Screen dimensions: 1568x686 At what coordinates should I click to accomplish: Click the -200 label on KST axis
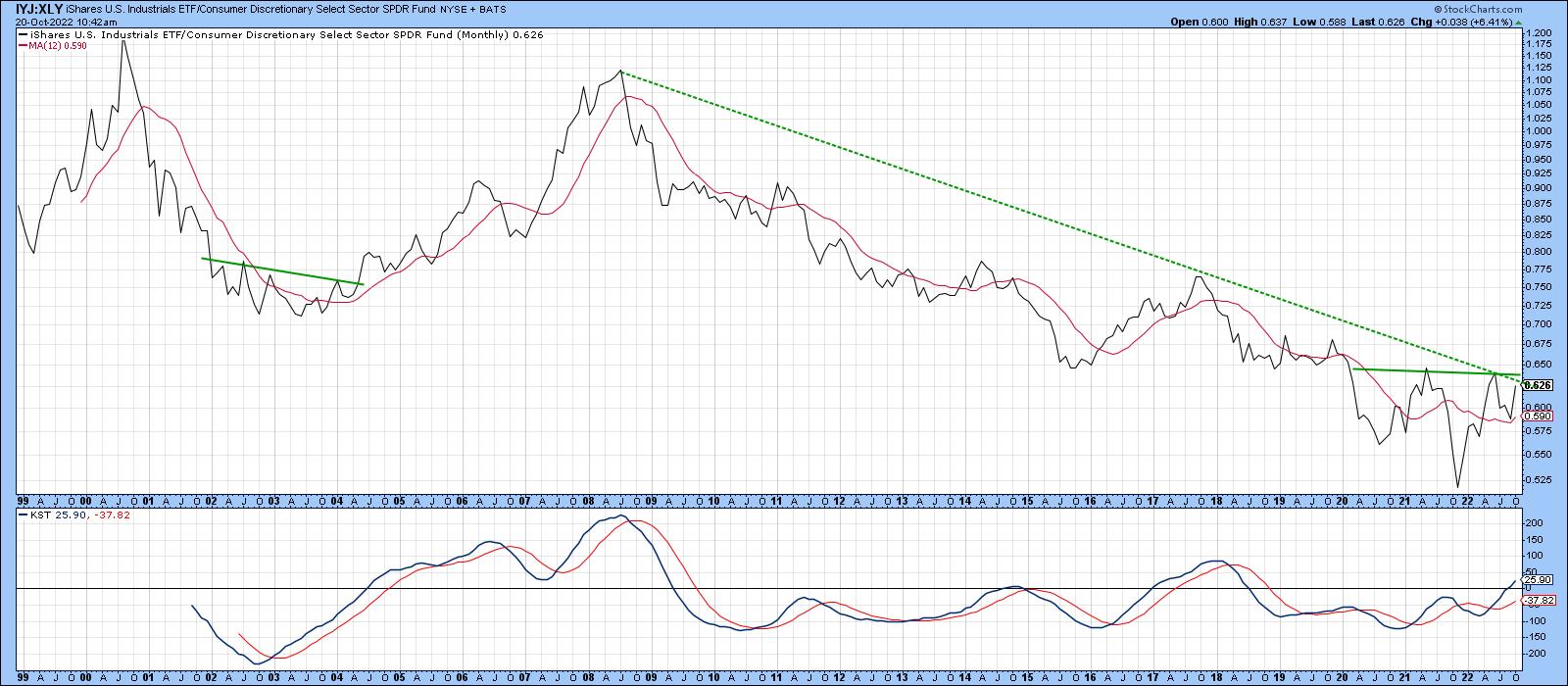1537,653
